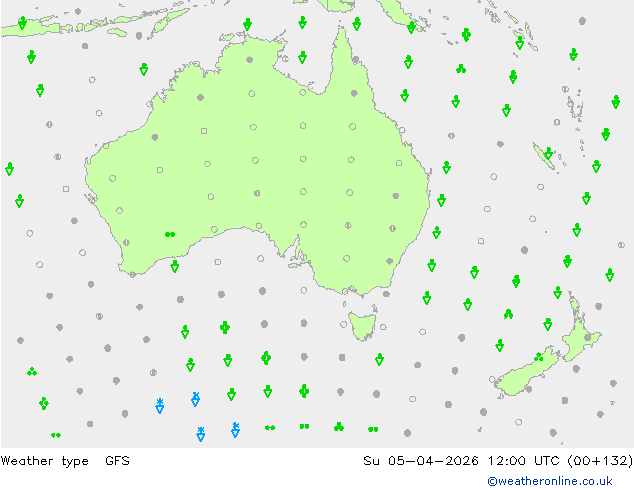Click the green shower symbol on New Caledonia
Viewport: 634px width, 490px height.
(x=548, y=154)
